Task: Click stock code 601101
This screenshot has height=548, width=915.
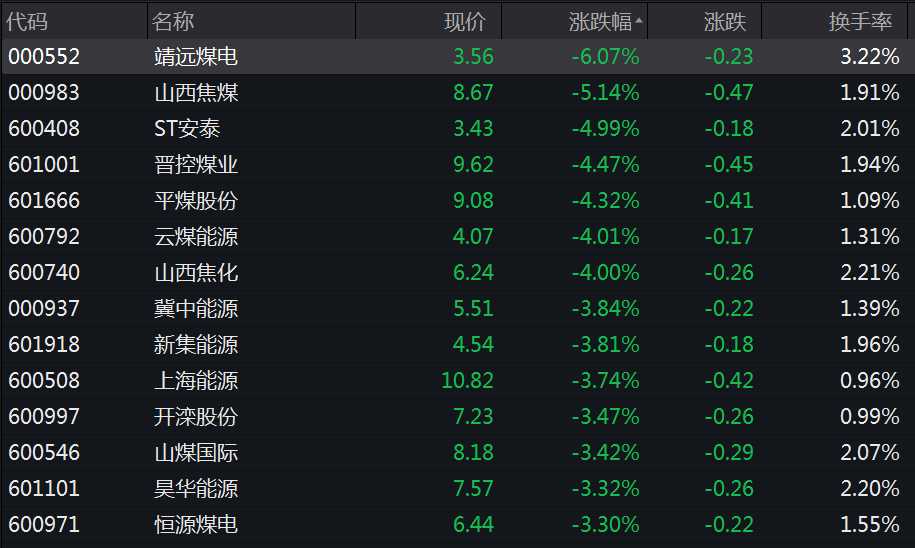Action: click(x=44, y=488)
